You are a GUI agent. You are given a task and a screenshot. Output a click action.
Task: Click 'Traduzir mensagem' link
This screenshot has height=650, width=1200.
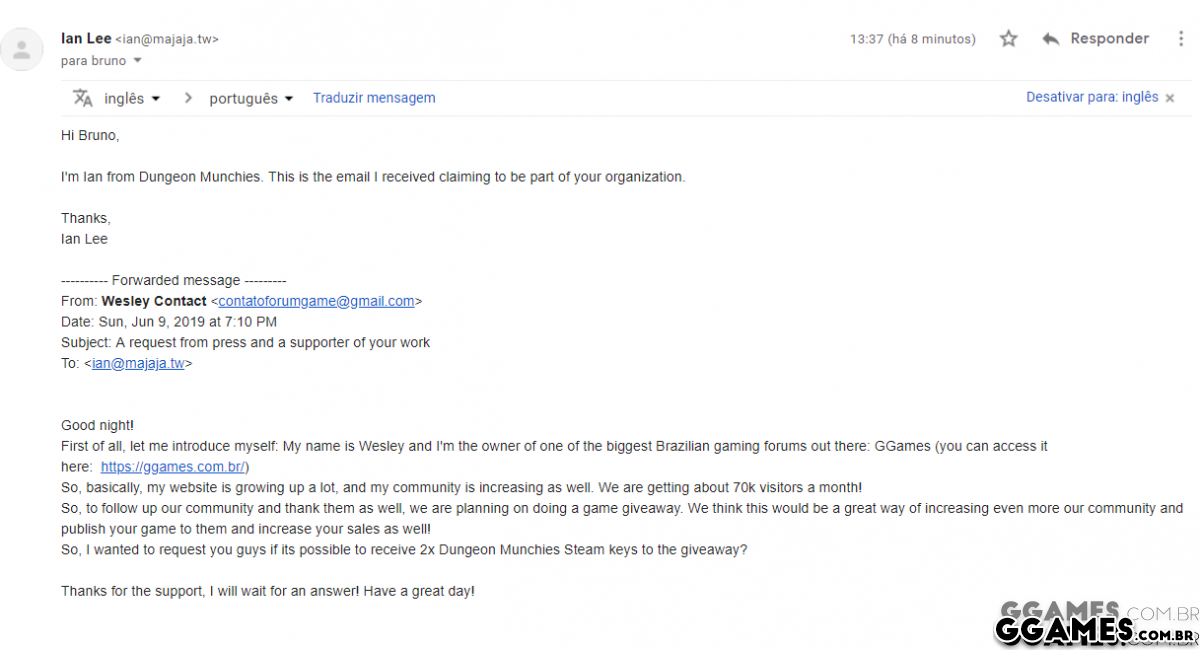(374, 98)
